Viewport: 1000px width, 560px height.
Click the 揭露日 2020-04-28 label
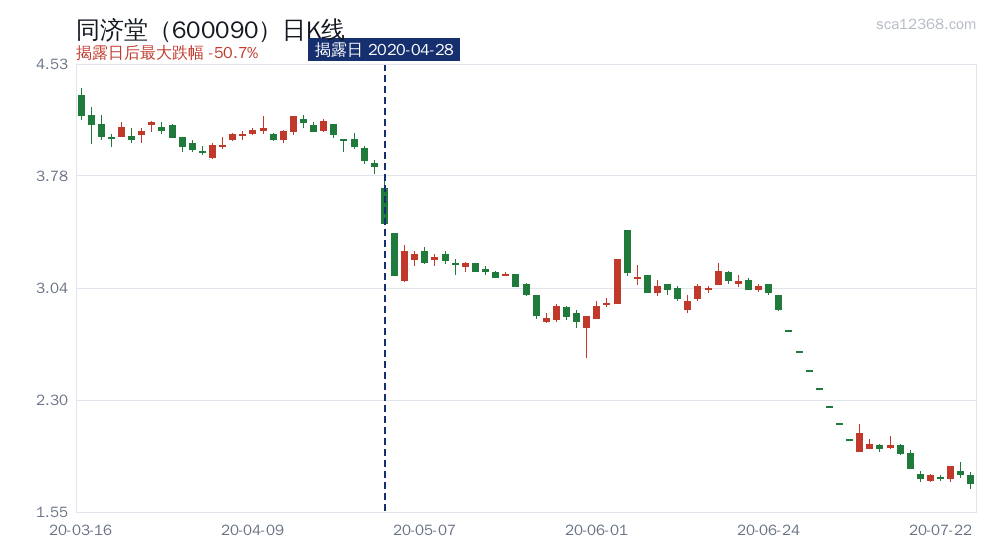click(x=384, y=50)
